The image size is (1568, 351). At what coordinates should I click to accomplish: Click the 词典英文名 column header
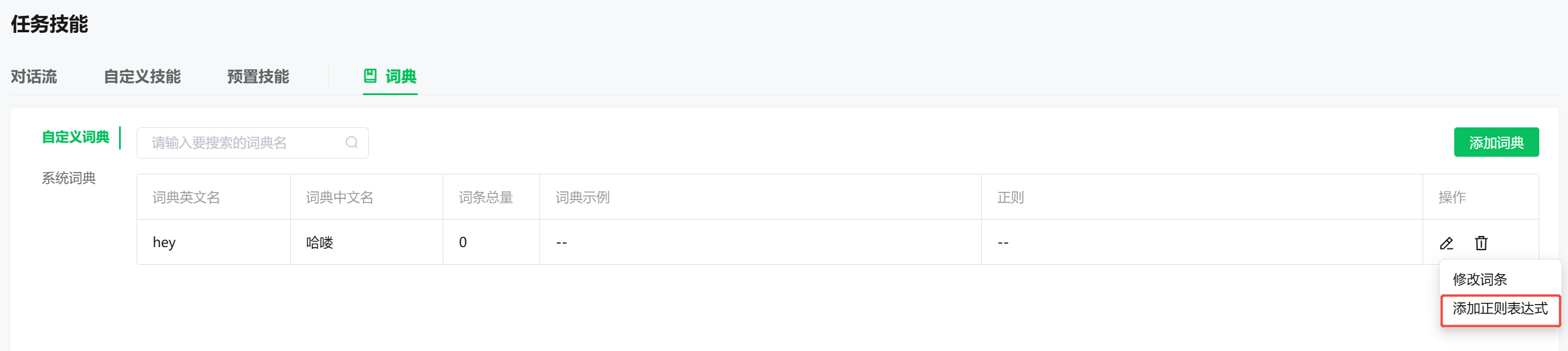pos(186,197)
